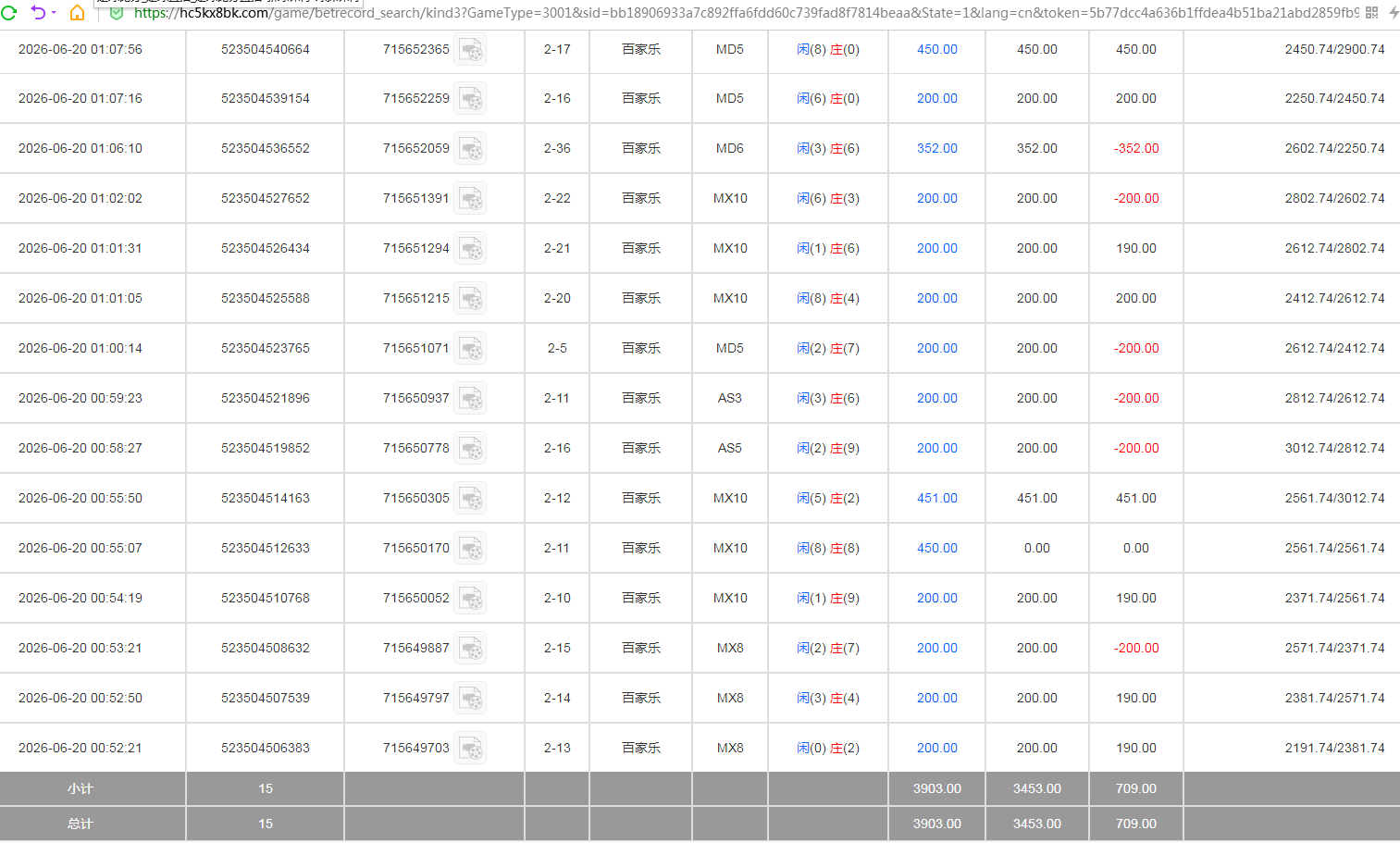Screen dimensions: 1400x843
Task: Click the 总计 total label
Action: 81,824
